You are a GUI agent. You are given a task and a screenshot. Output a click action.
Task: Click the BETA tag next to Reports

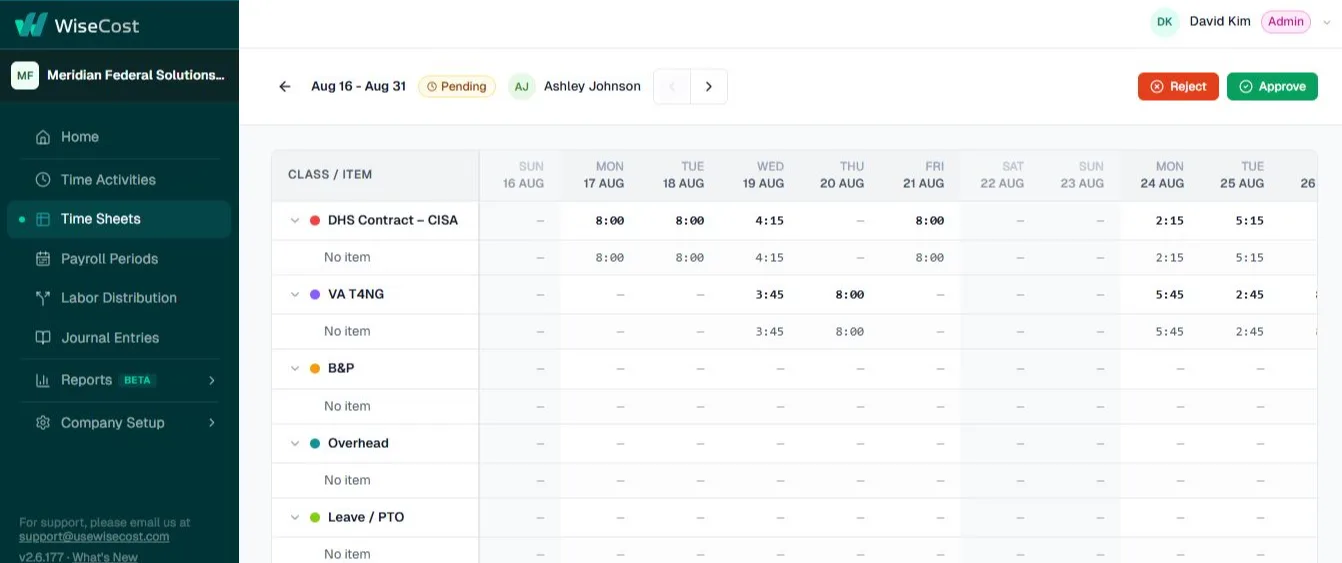(x=138, y=380)
